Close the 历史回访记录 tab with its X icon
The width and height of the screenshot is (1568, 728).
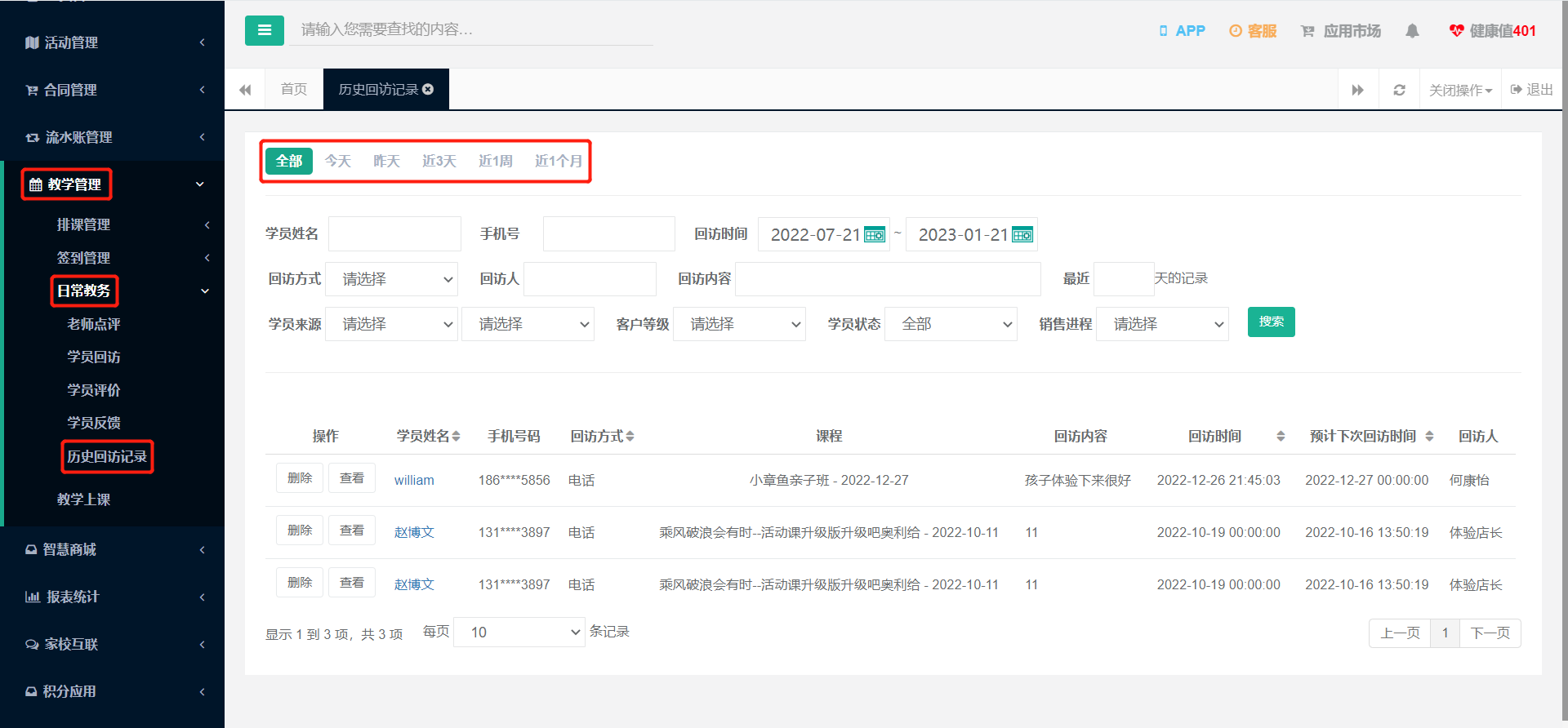click(428, 89)
